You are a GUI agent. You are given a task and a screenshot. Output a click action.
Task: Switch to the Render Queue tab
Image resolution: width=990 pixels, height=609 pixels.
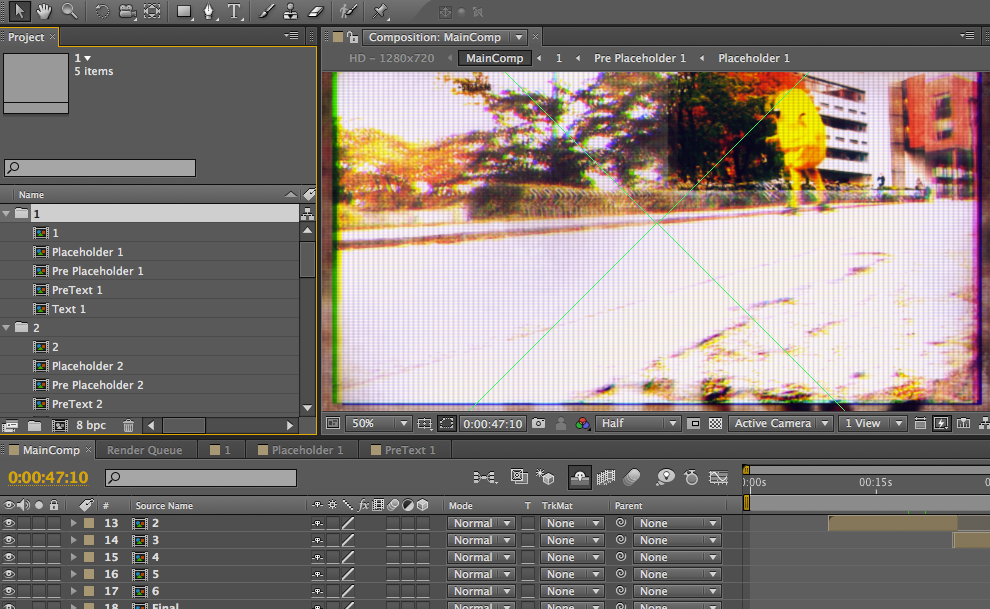(x=144, y=450)
